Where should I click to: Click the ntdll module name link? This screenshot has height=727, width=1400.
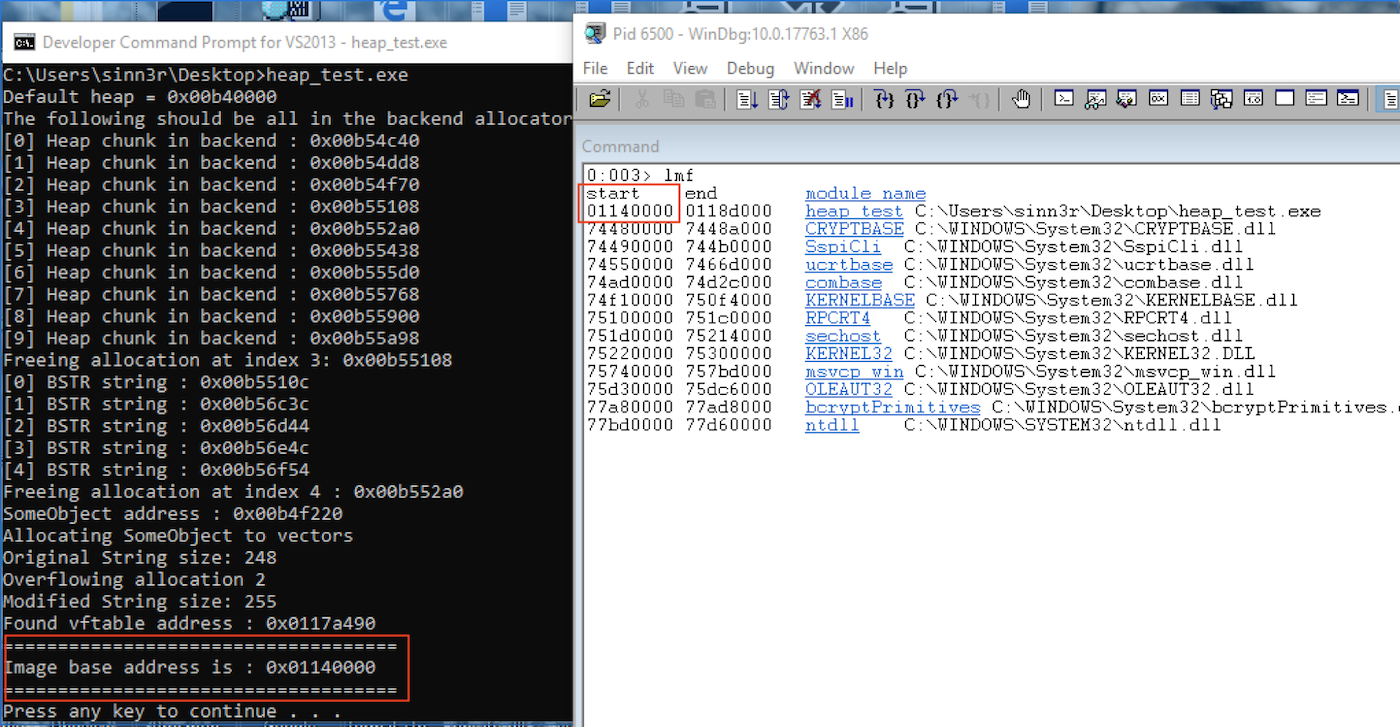pos(831,425)
